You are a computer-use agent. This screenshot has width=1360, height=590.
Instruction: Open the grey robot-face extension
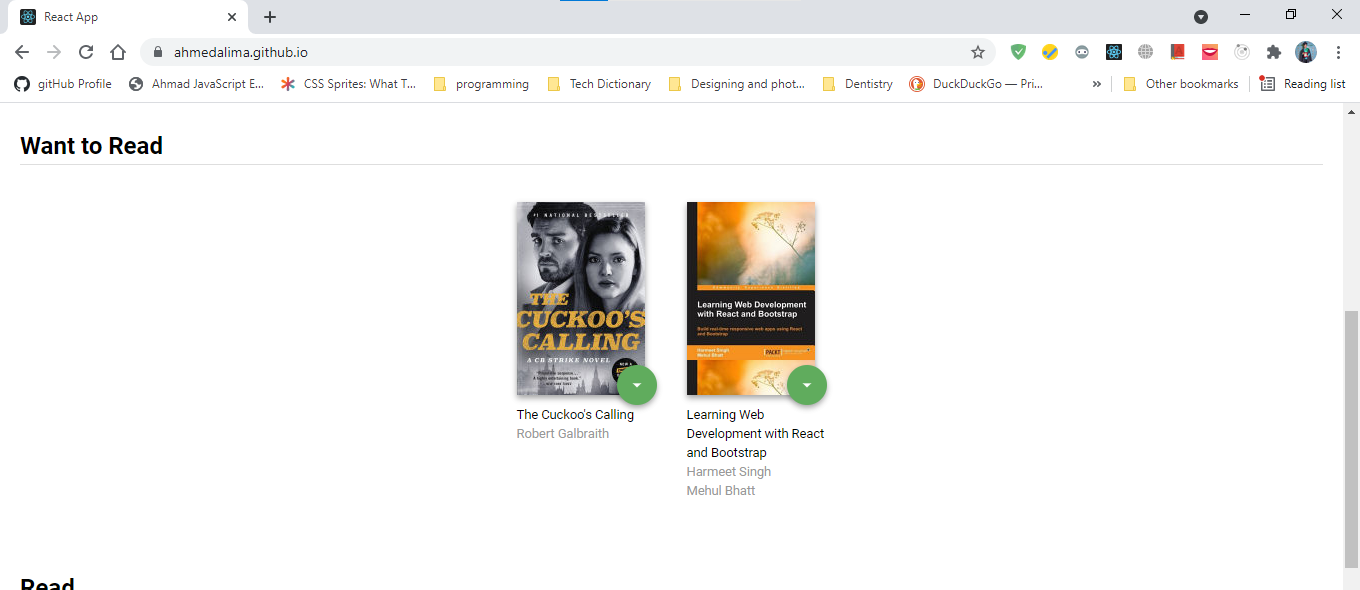point(1082,52)
